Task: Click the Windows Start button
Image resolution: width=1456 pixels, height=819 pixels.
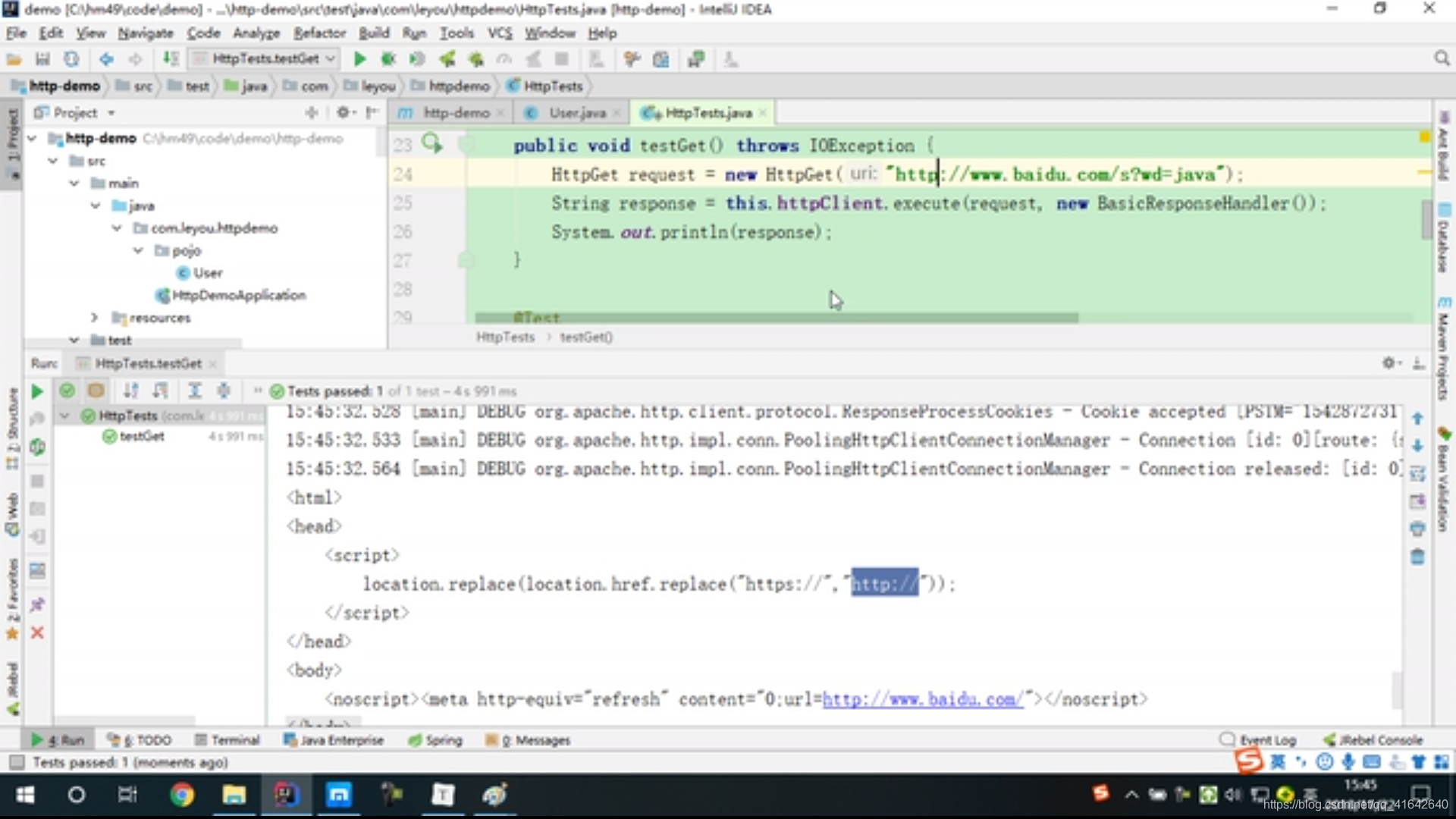Action: click(25, 794)
